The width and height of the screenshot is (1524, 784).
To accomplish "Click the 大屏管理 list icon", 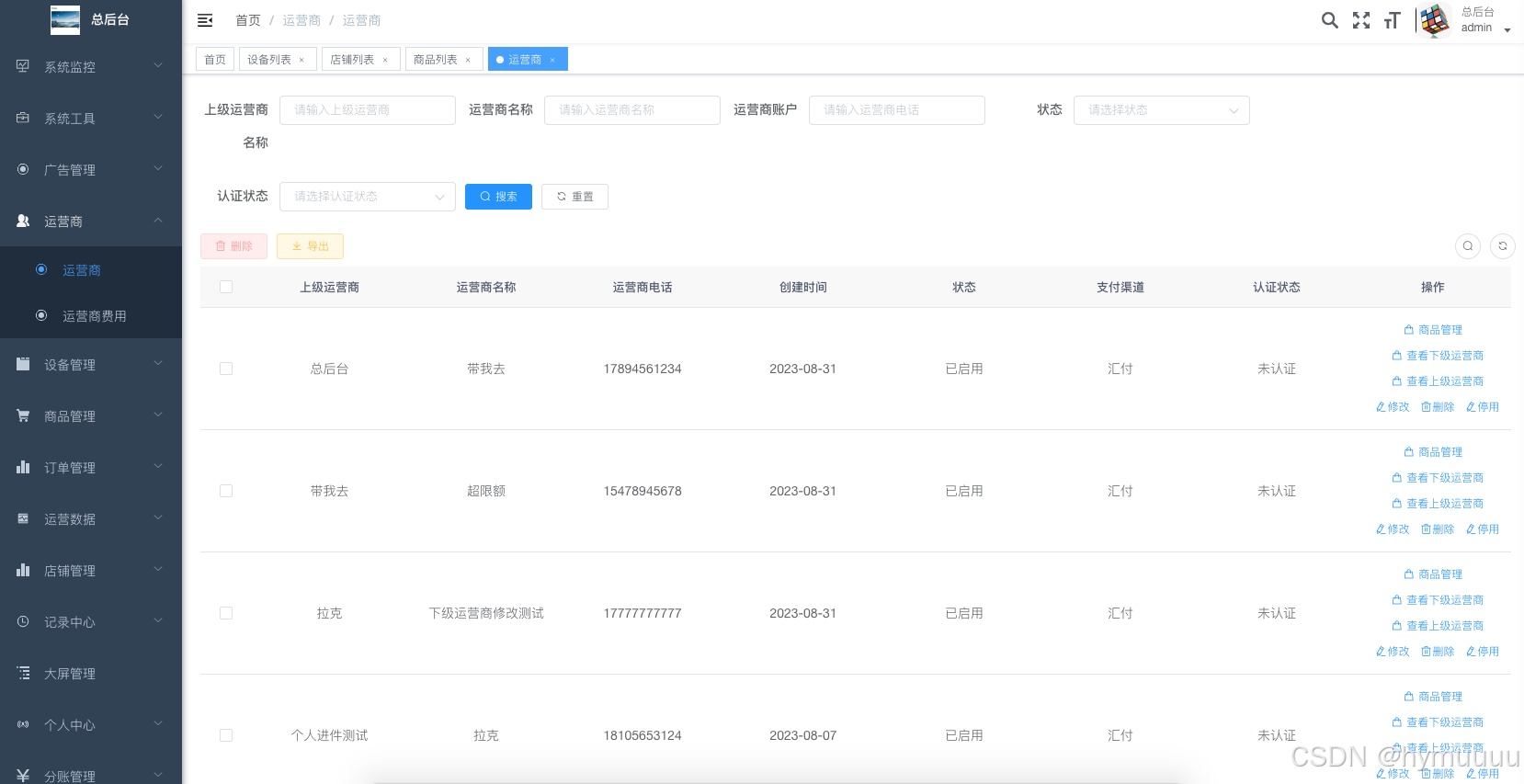I will (x=23, y=673).
